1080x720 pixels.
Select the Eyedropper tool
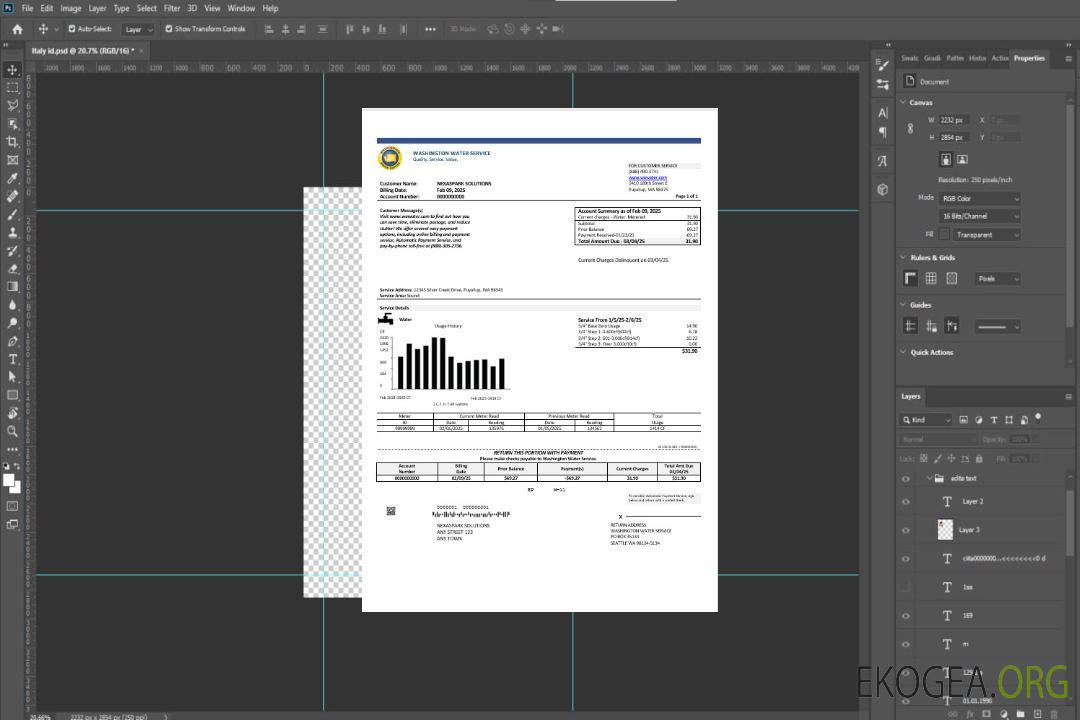coord(13,178)
